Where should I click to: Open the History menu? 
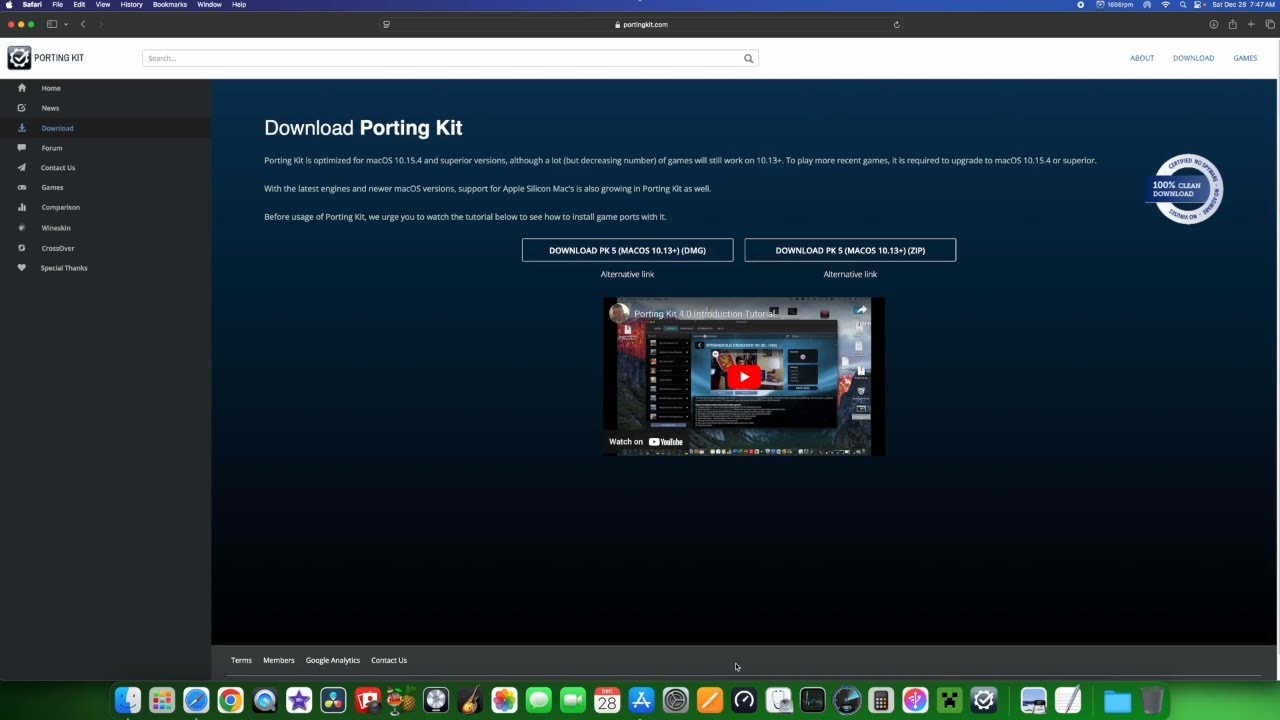(x=131, y=5)
